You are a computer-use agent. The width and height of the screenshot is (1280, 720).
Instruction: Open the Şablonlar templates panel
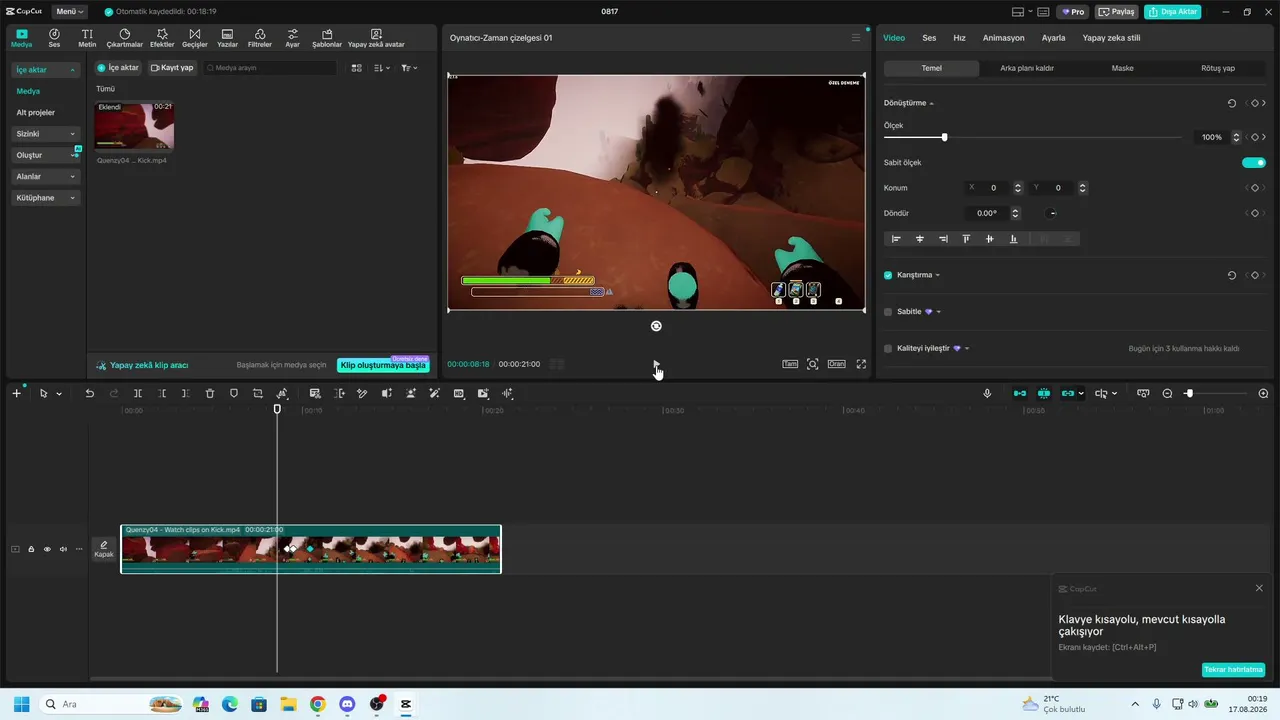coord(327,38)
